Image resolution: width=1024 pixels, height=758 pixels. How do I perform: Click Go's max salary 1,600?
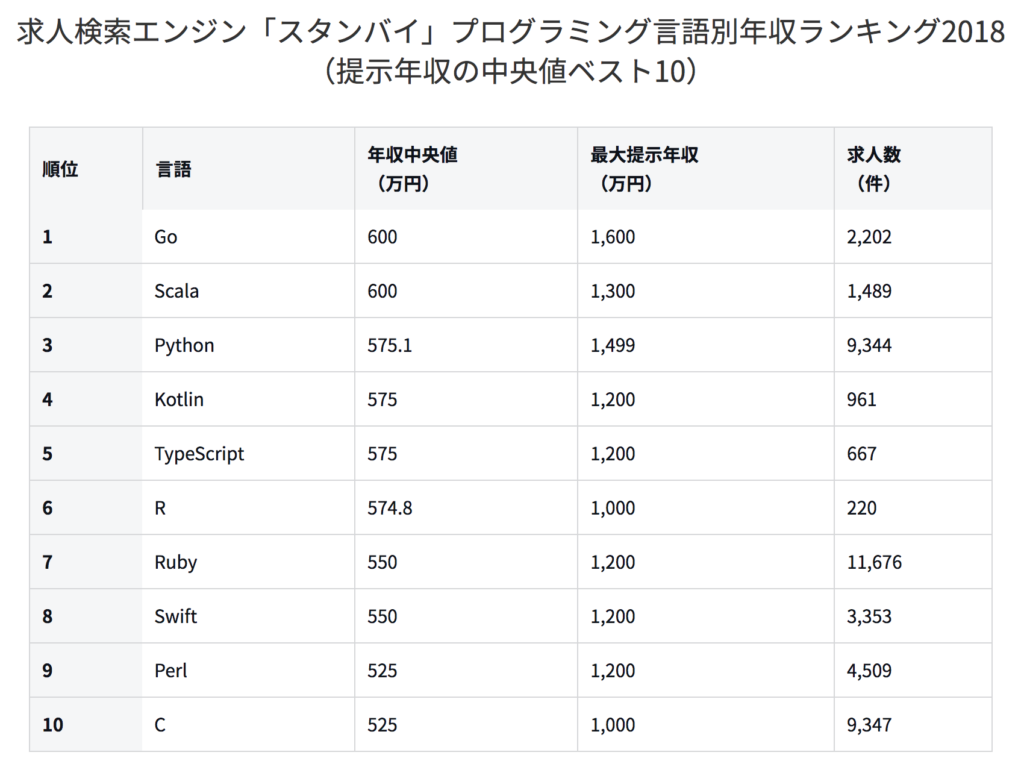tap(613, 236)
